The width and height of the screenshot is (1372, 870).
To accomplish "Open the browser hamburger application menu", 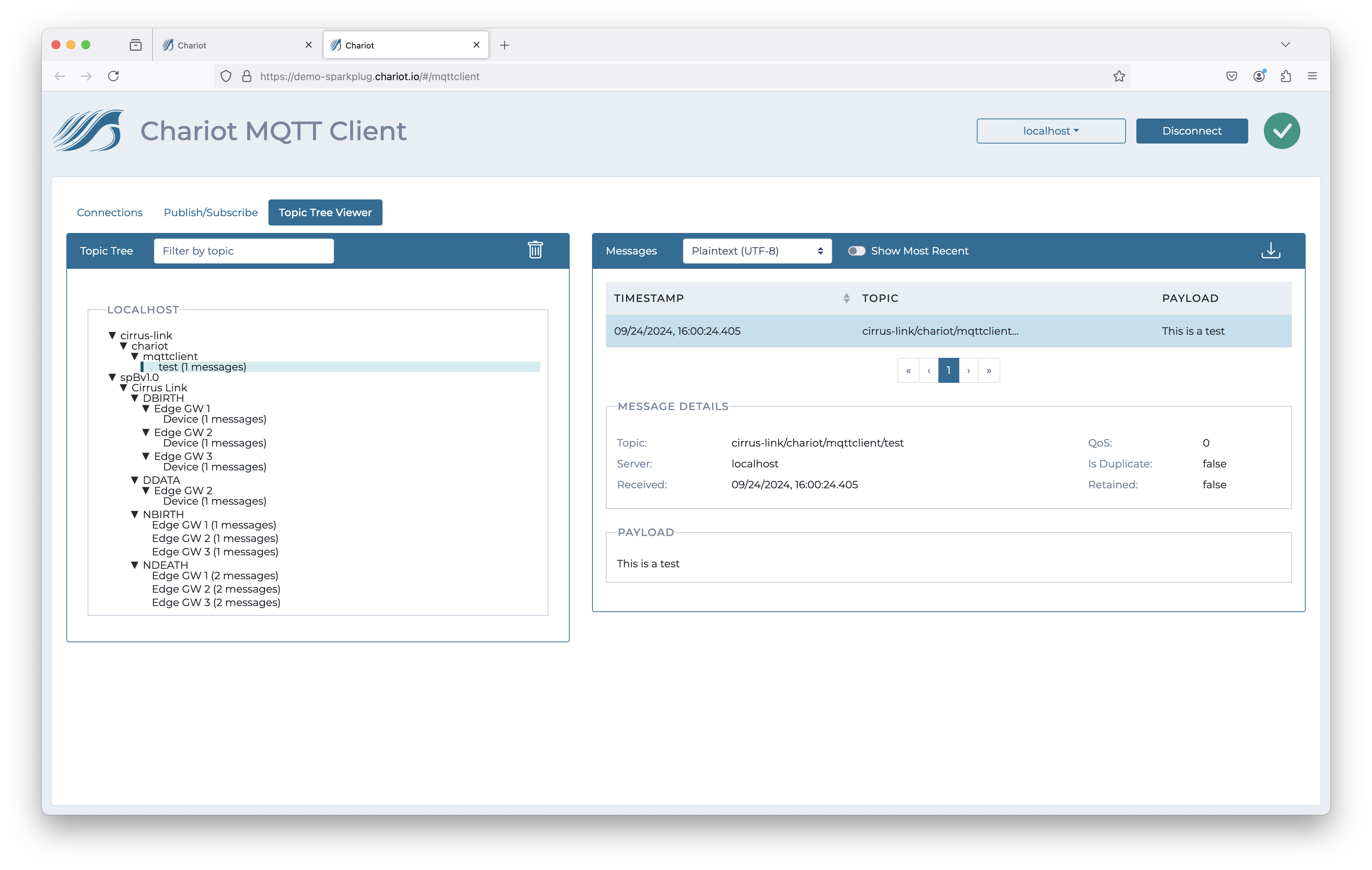I will (x=1312, y=76).
